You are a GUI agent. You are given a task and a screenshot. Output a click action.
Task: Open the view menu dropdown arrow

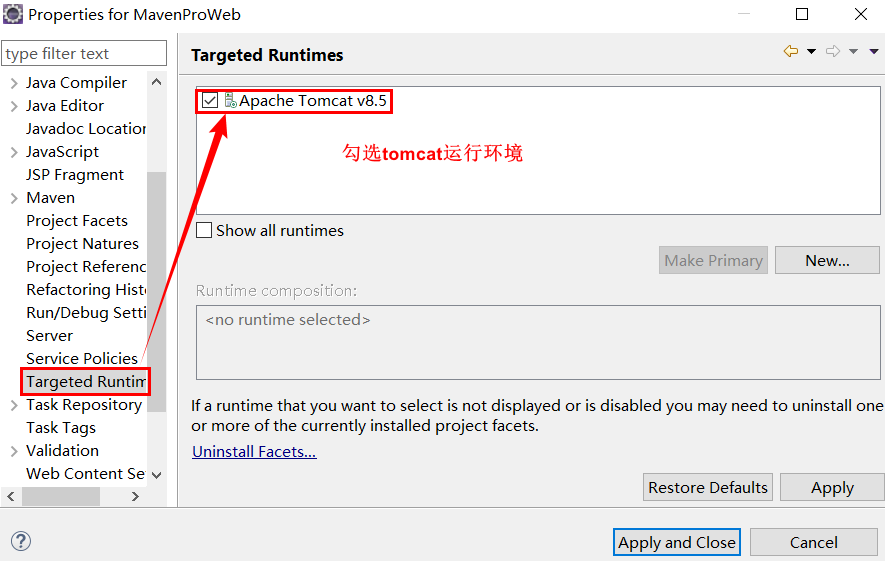(874, 51)
